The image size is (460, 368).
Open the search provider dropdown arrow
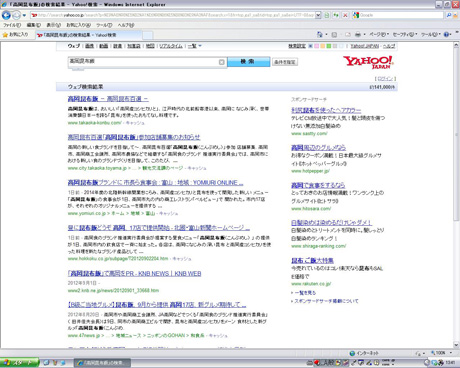[x=455, y=15]
